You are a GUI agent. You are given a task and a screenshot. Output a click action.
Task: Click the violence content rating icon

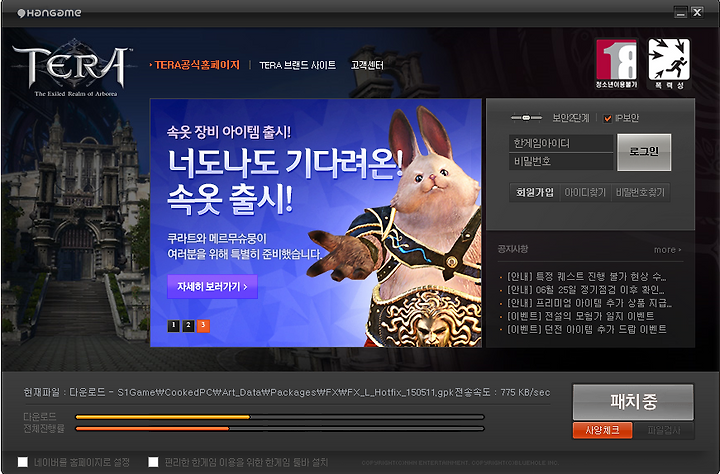669,64
